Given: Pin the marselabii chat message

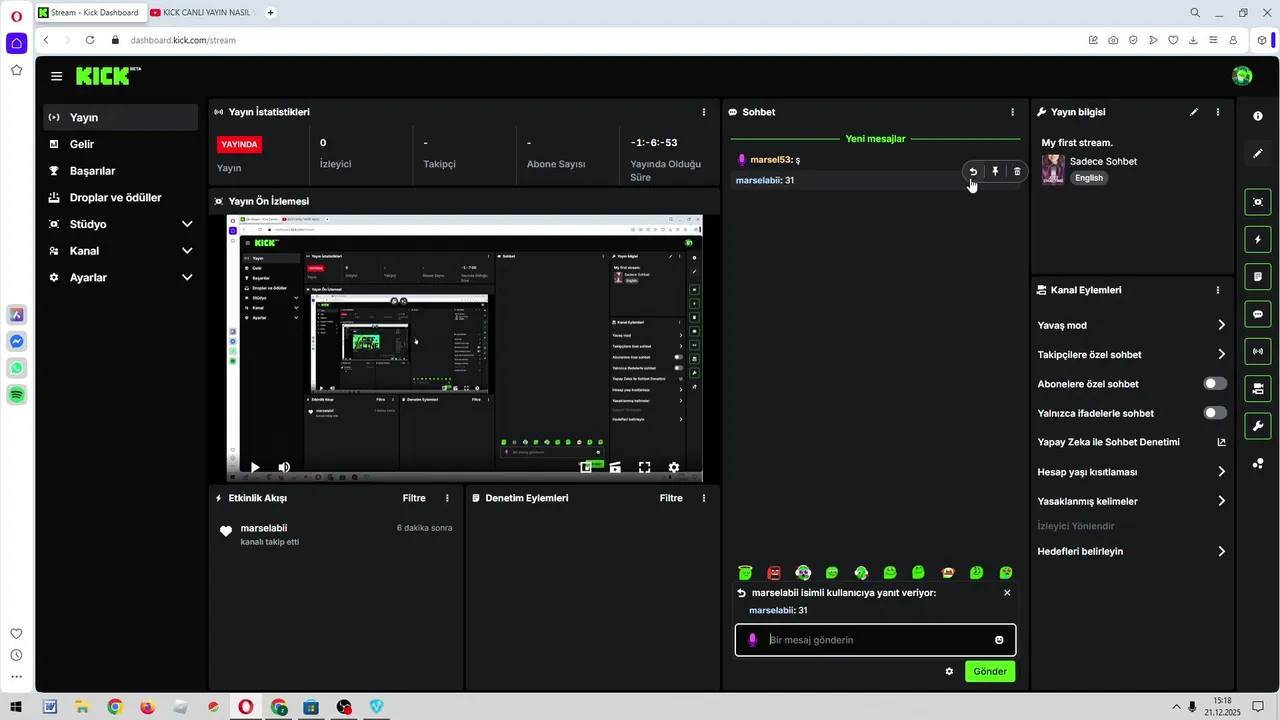Looking at the screenshot, I should point(995,172).
